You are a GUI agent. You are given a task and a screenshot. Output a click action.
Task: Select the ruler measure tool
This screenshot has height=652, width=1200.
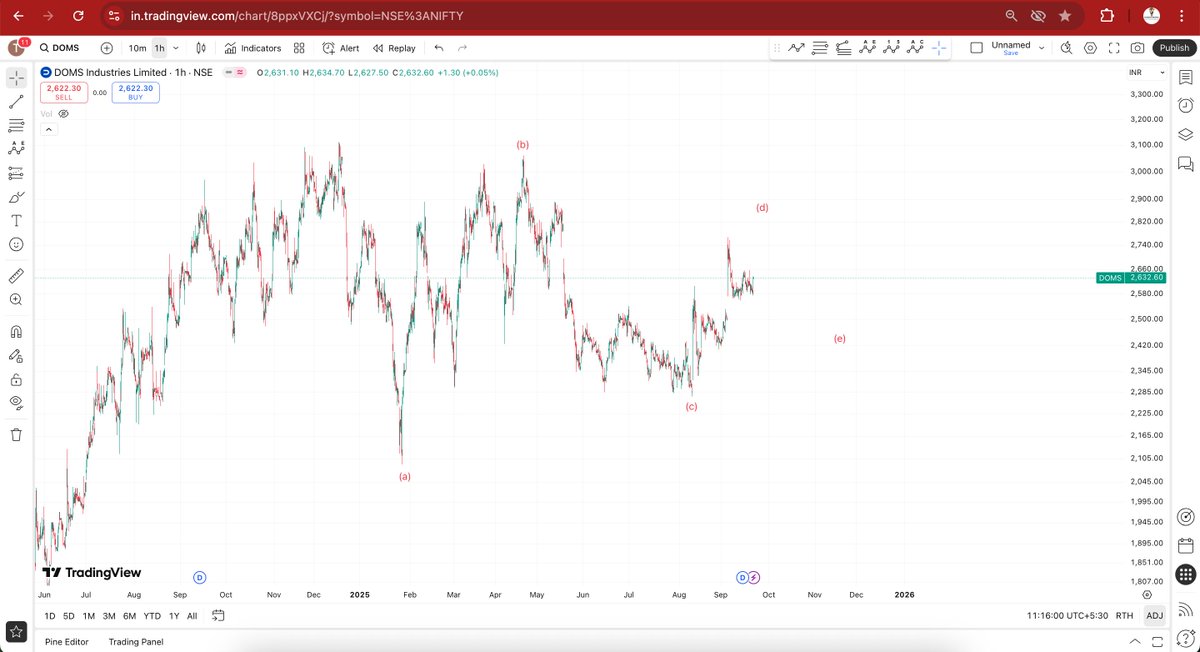click(16, 275)
